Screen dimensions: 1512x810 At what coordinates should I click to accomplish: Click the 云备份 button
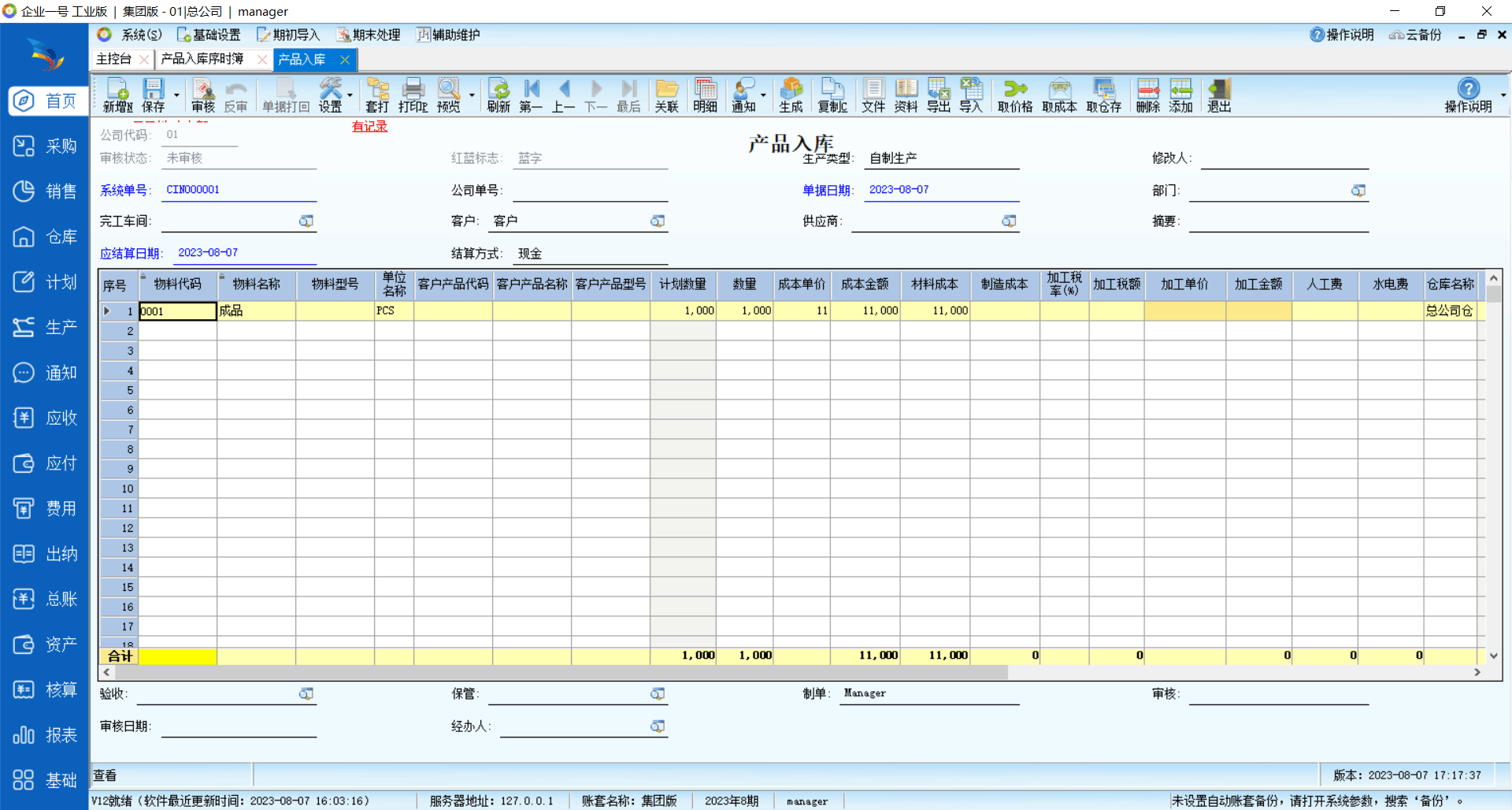pos(1415,35)
